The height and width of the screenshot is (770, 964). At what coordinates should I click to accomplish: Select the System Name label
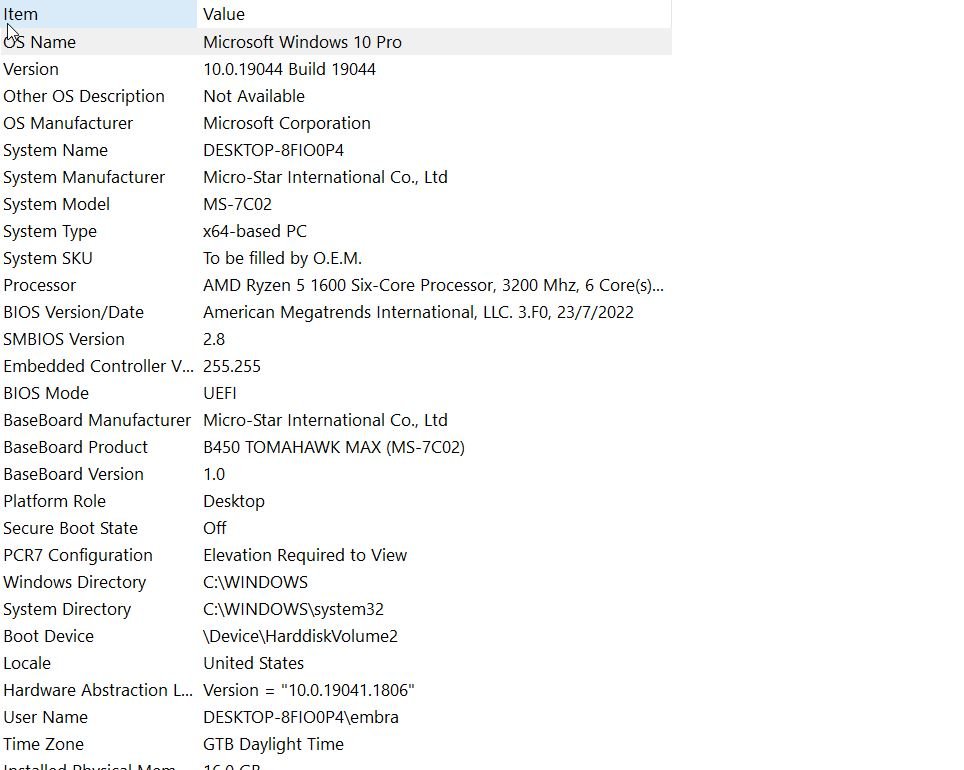pyautogui.click(x=55, y=150)
